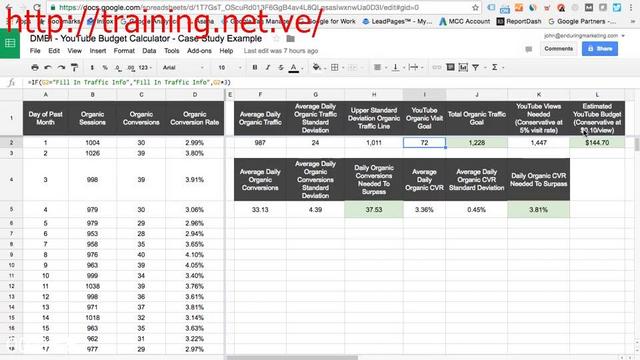Click the spreadsheet title text
Screen dimensions: 640x360
pos(146,39)
